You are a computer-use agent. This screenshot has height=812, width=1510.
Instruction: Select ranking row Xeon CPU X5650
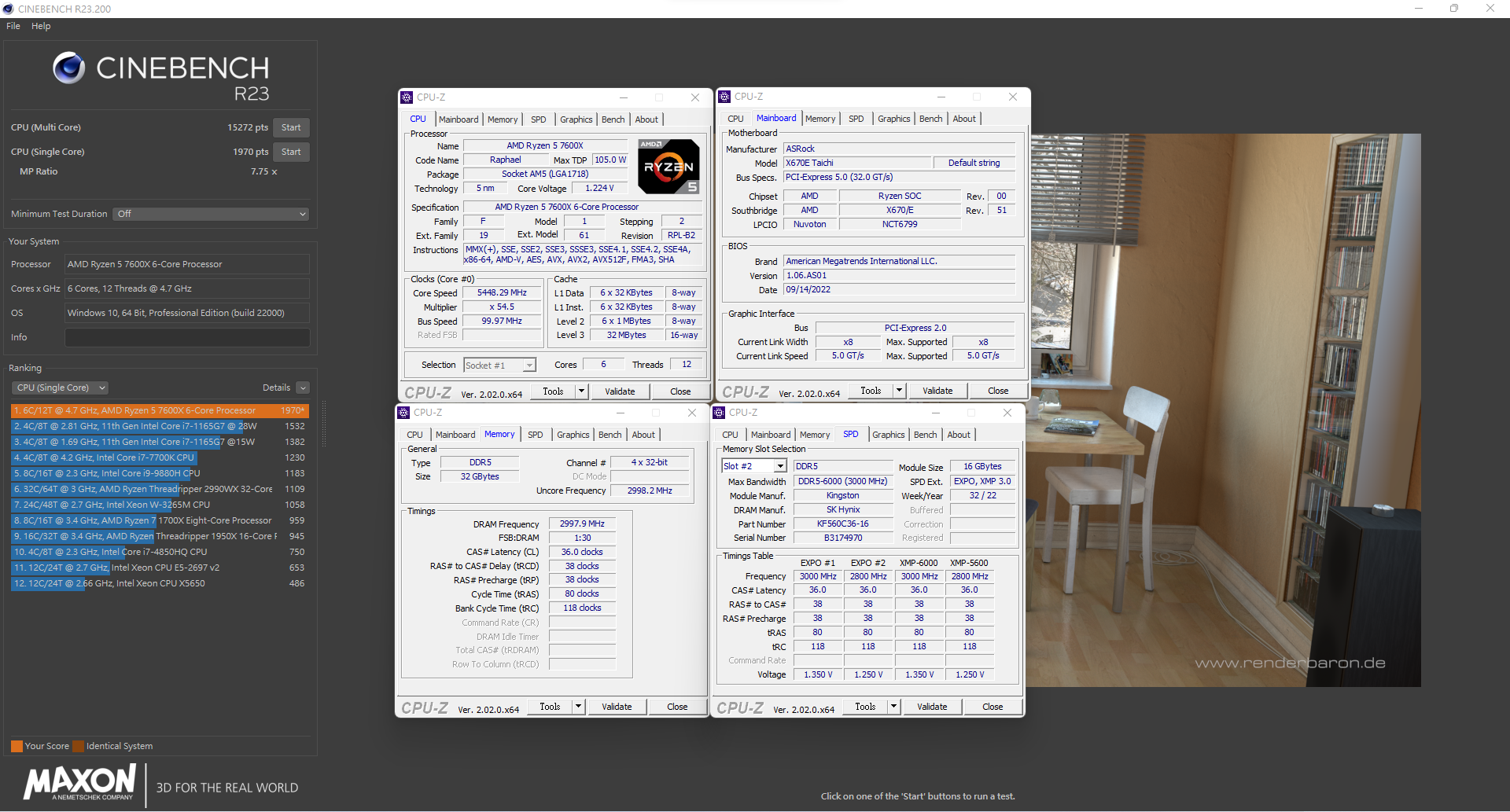[160, 583]
